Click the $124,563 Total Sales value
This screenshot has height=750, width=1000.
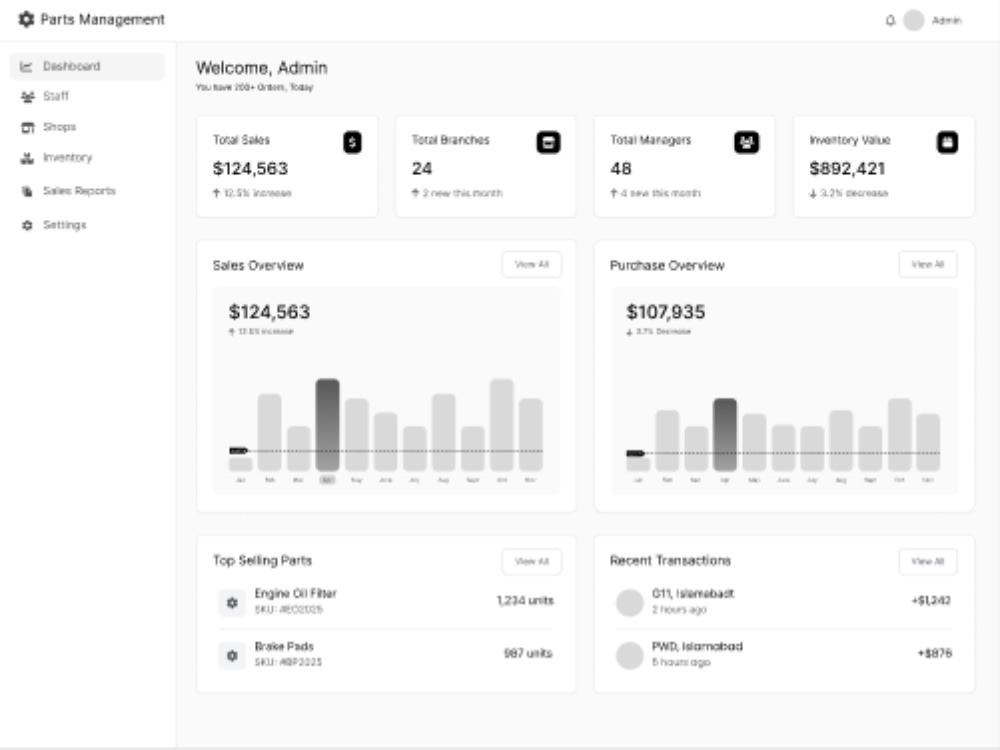(250, 168)
